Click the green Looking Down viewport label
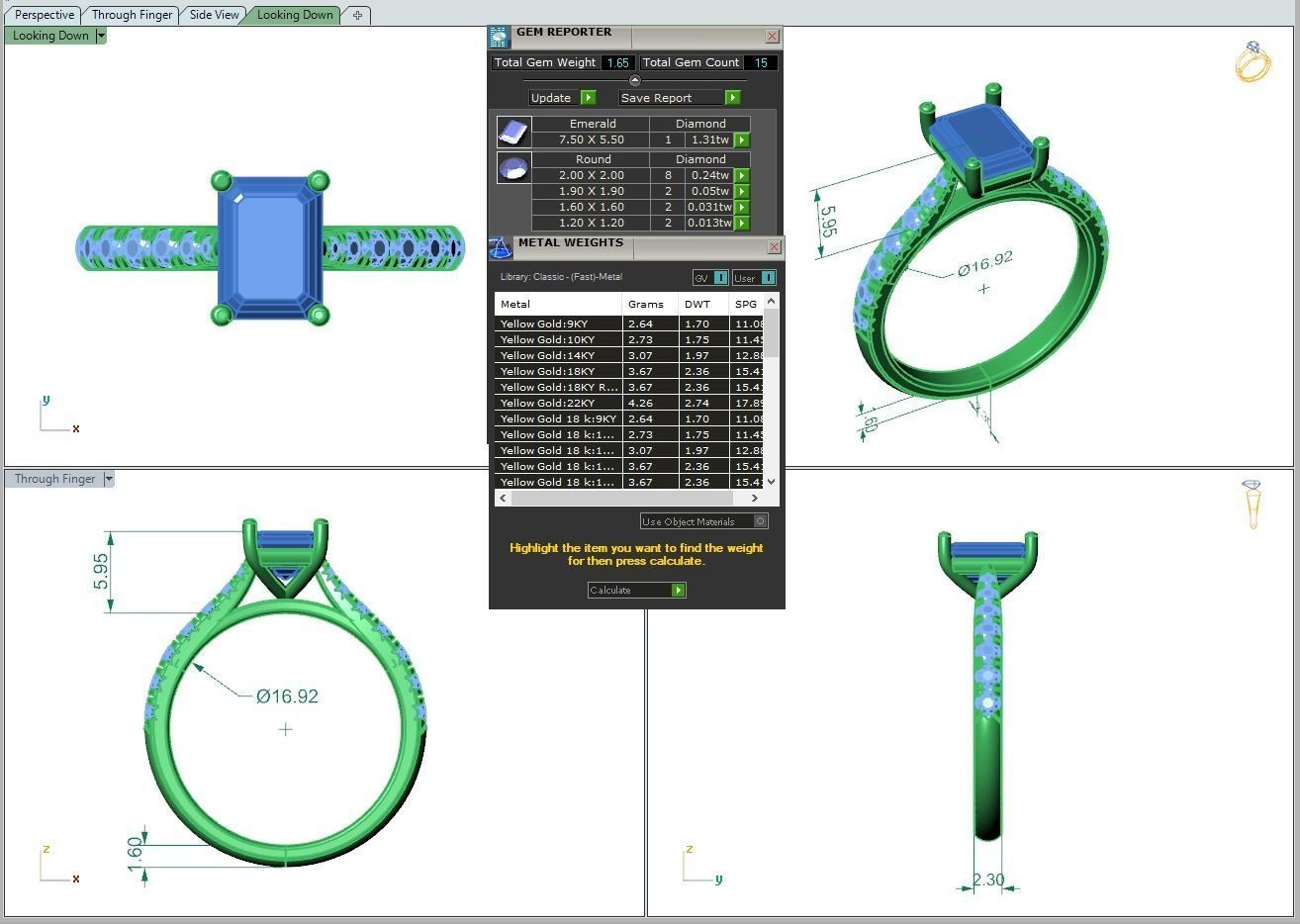 49,36
